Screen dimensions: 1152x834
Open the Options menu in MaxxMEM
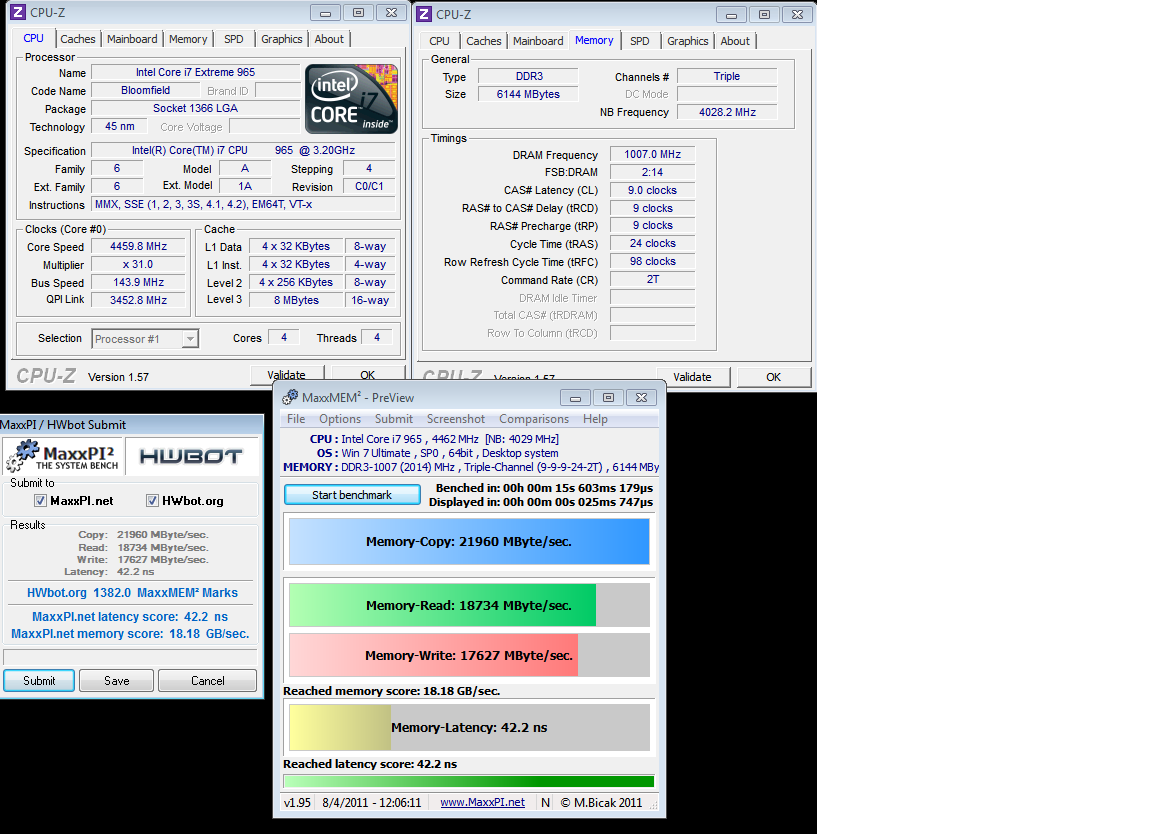click(x=340, y=419)
